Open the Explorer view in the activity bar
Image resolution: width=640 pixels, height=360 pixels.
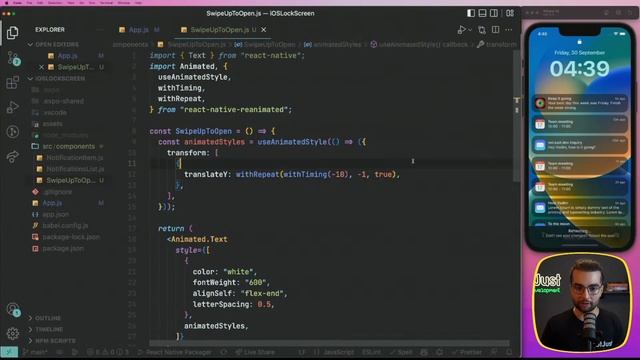tap(13, 33)
